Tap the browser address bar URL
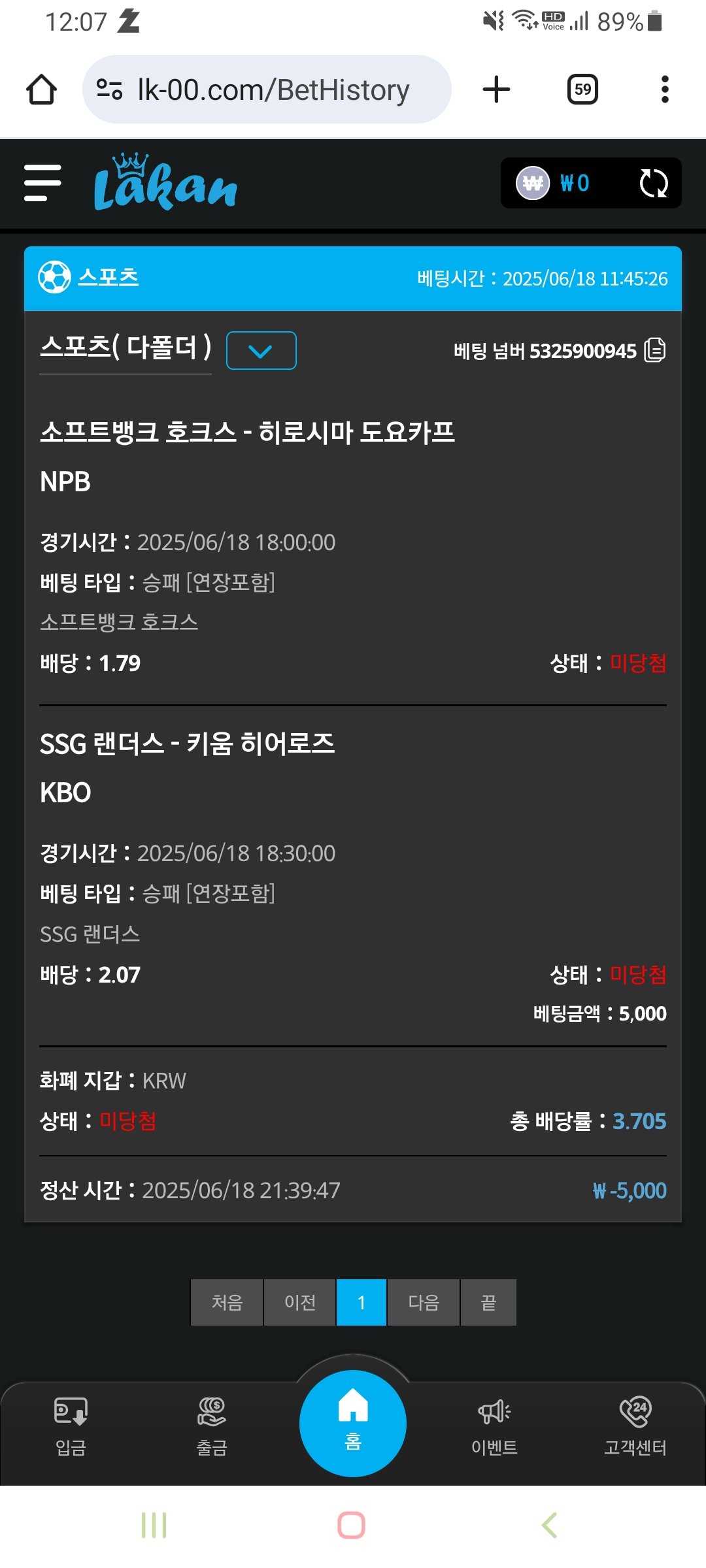The width and height of the screenshot is (706, 1568). click(273, 90)
